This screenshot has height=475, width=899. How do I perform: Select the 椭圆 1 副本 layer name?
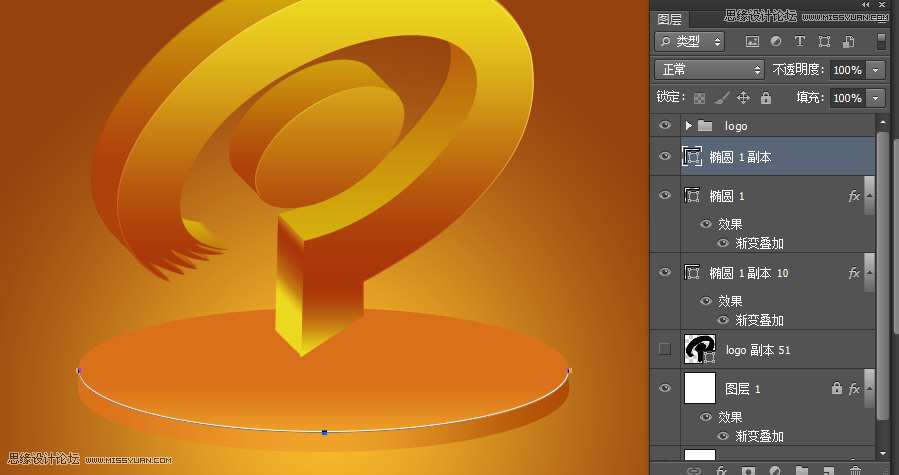pos(740,157)
